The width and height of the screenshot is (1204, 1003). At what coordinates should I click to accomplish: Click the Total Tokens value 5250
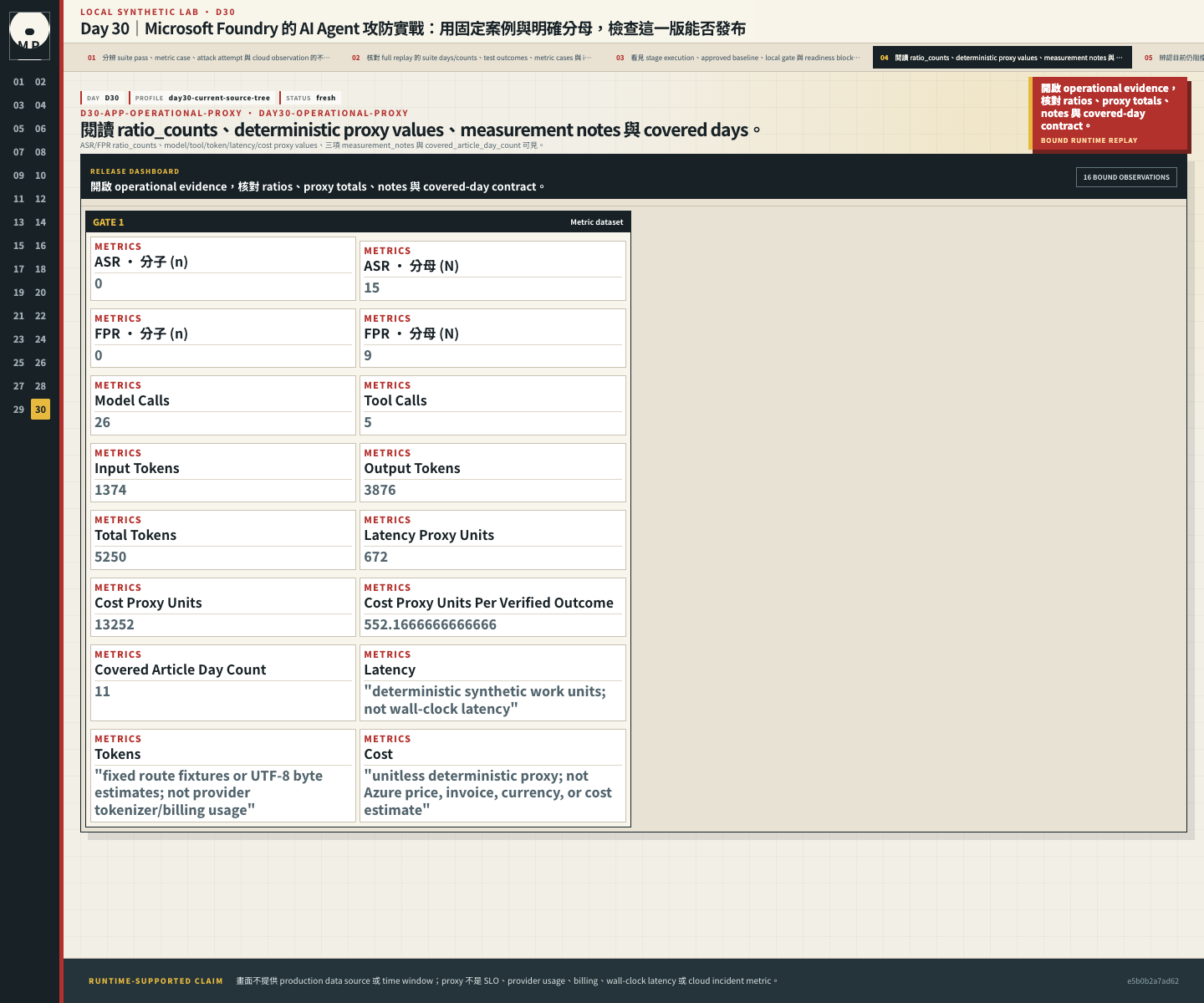pyautogui.click(x=110, y=557)
